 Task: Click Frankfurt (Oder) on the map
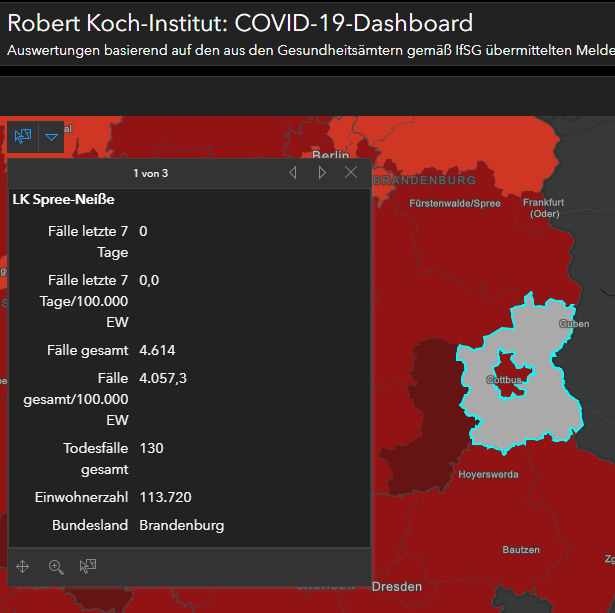click(x=544, y=207)
